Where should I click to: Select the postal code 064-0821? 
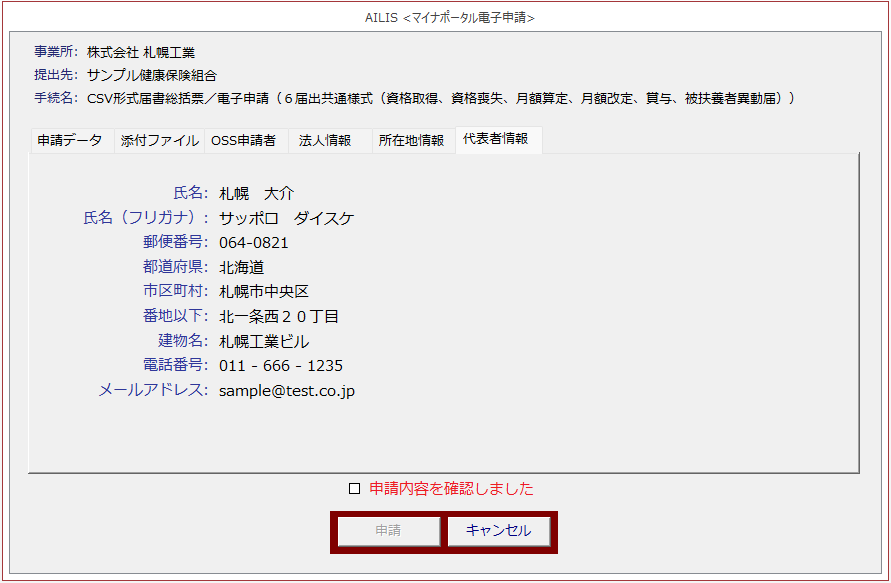click(254, 243)
